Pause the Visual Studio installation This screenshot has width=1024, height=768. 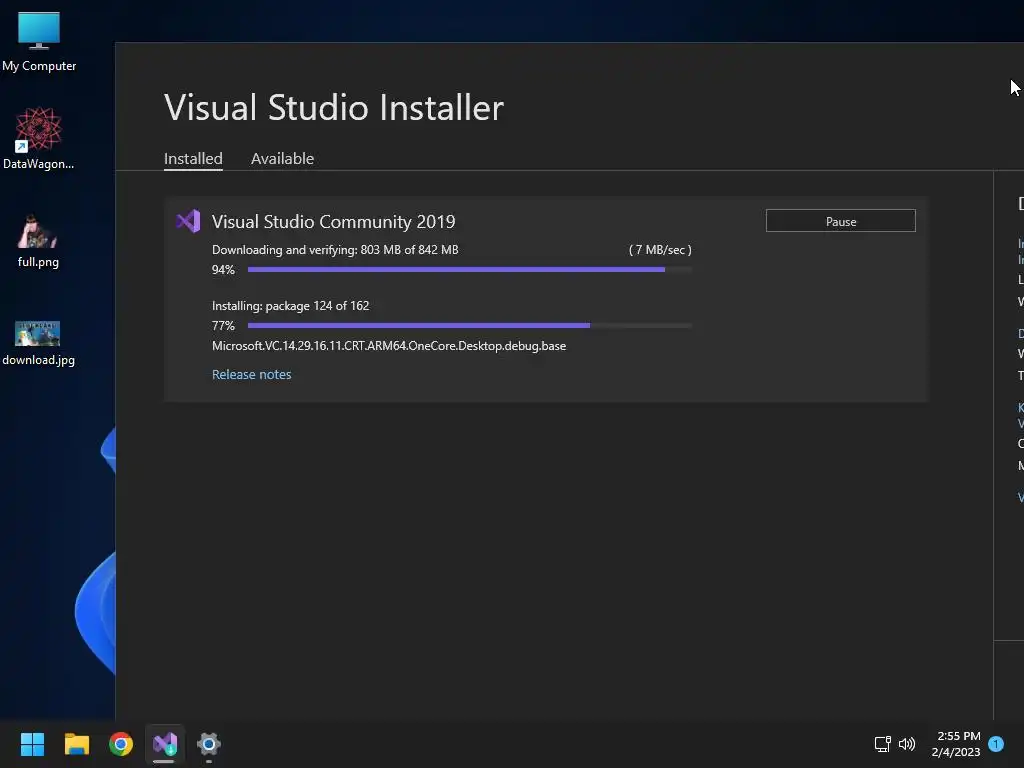(x=840, y=221)
